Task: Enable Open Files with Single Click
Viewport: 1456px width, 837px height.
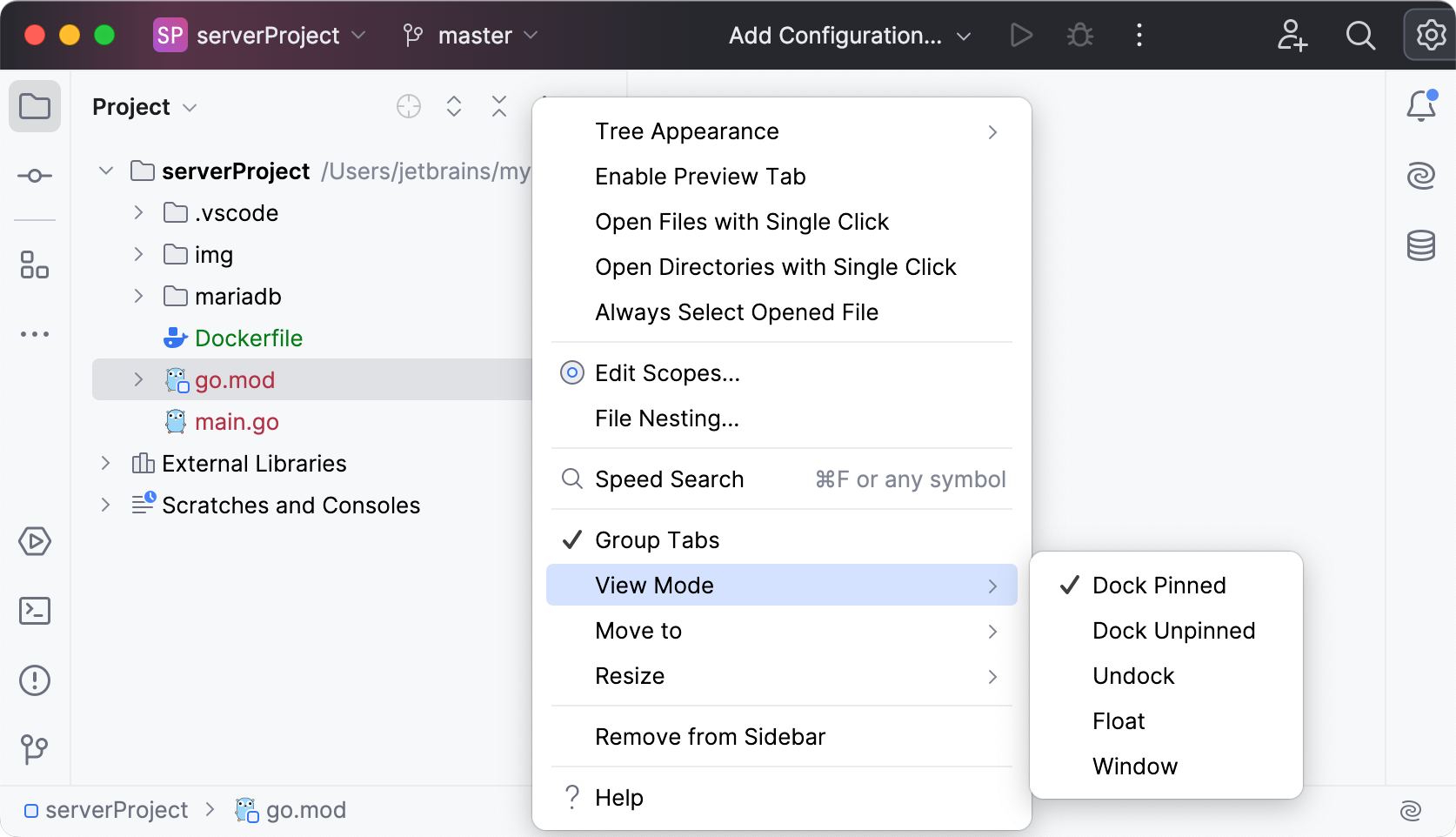Action: pyautogui.click(x=741, y=221)
